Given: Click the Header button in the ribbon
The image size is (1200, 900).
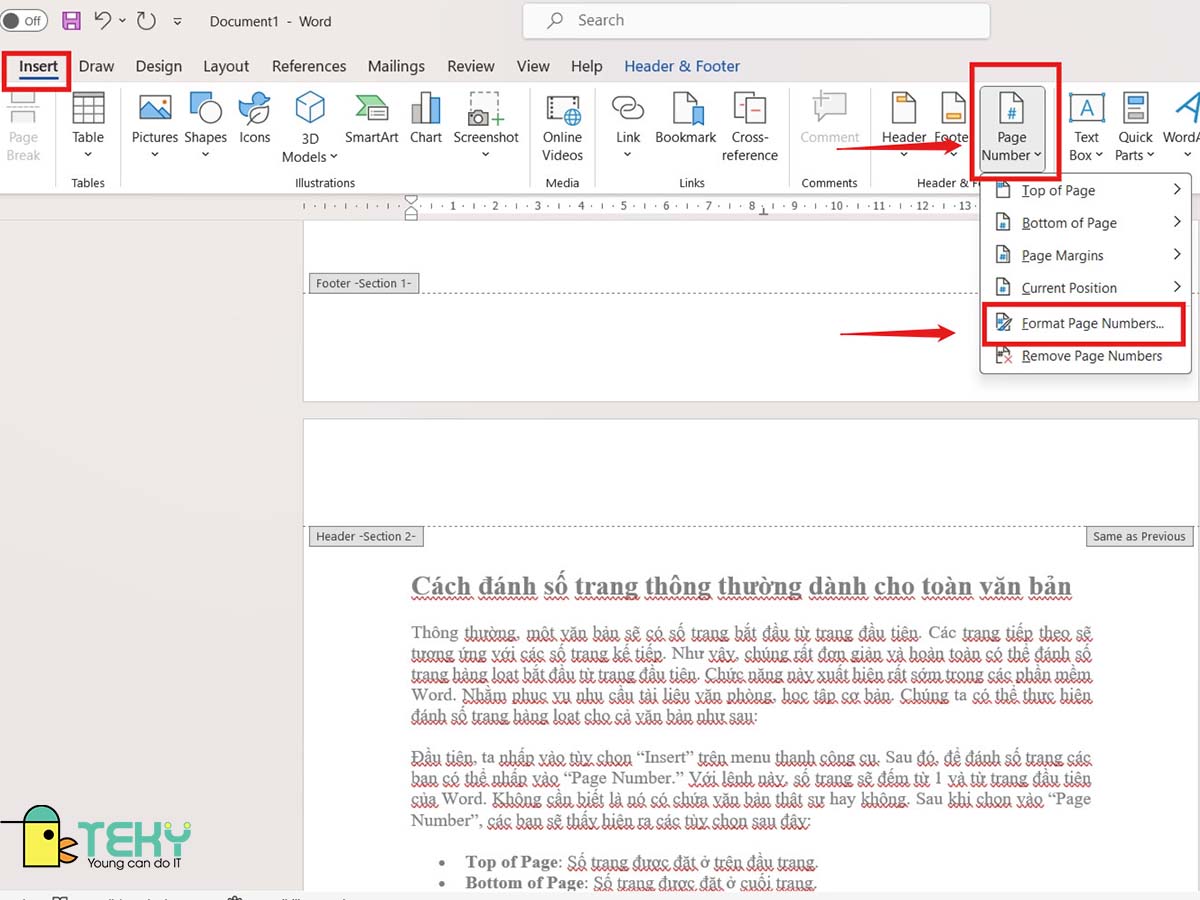Looking at the screenshot, I should point(904,126).
